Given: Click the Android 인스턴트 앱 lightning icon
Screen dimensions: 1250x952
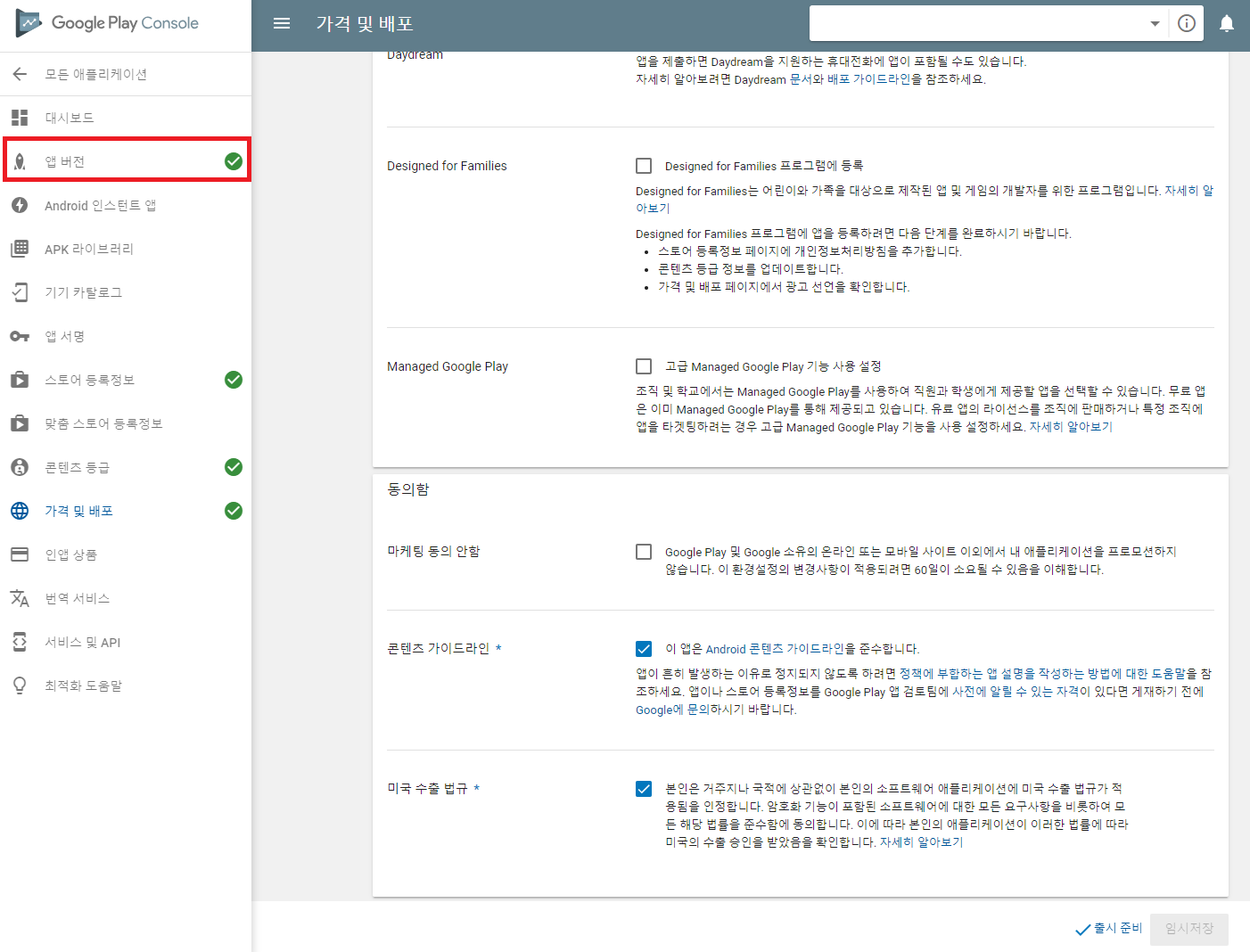Looking at the screenshot, I should tap(20, 205).
